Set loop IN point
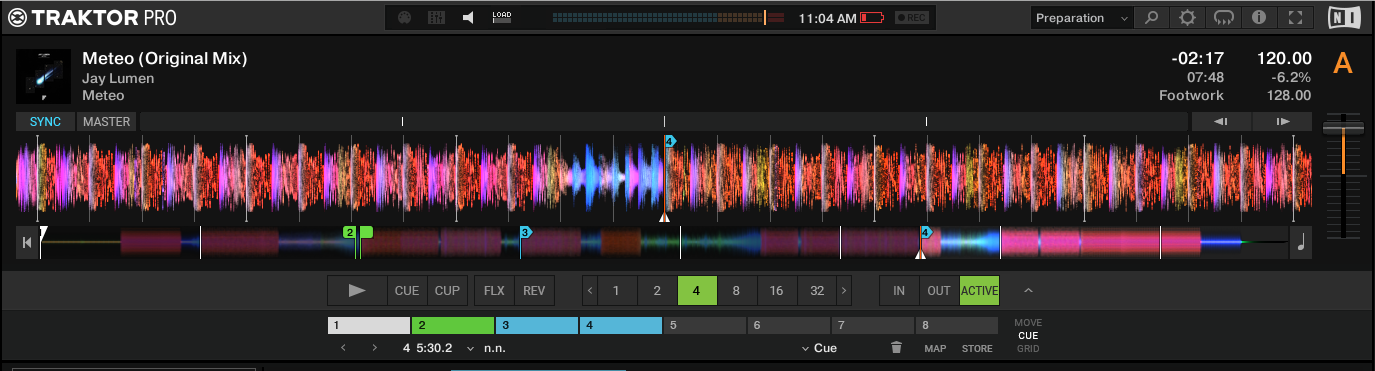Image resolution: width=1375 pixels, height=371 pixels. tap(899, 291)
